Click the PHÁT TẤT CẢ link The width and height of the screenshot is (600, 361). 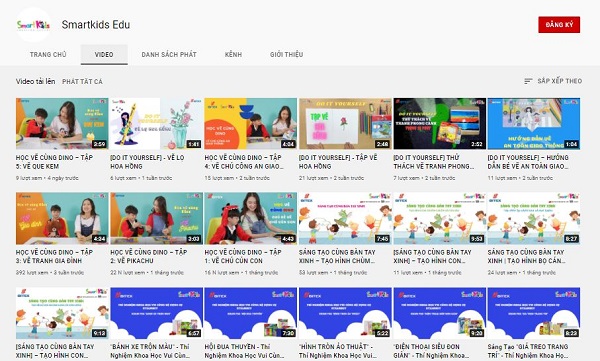pyautogui.click(x=82, y=82)
